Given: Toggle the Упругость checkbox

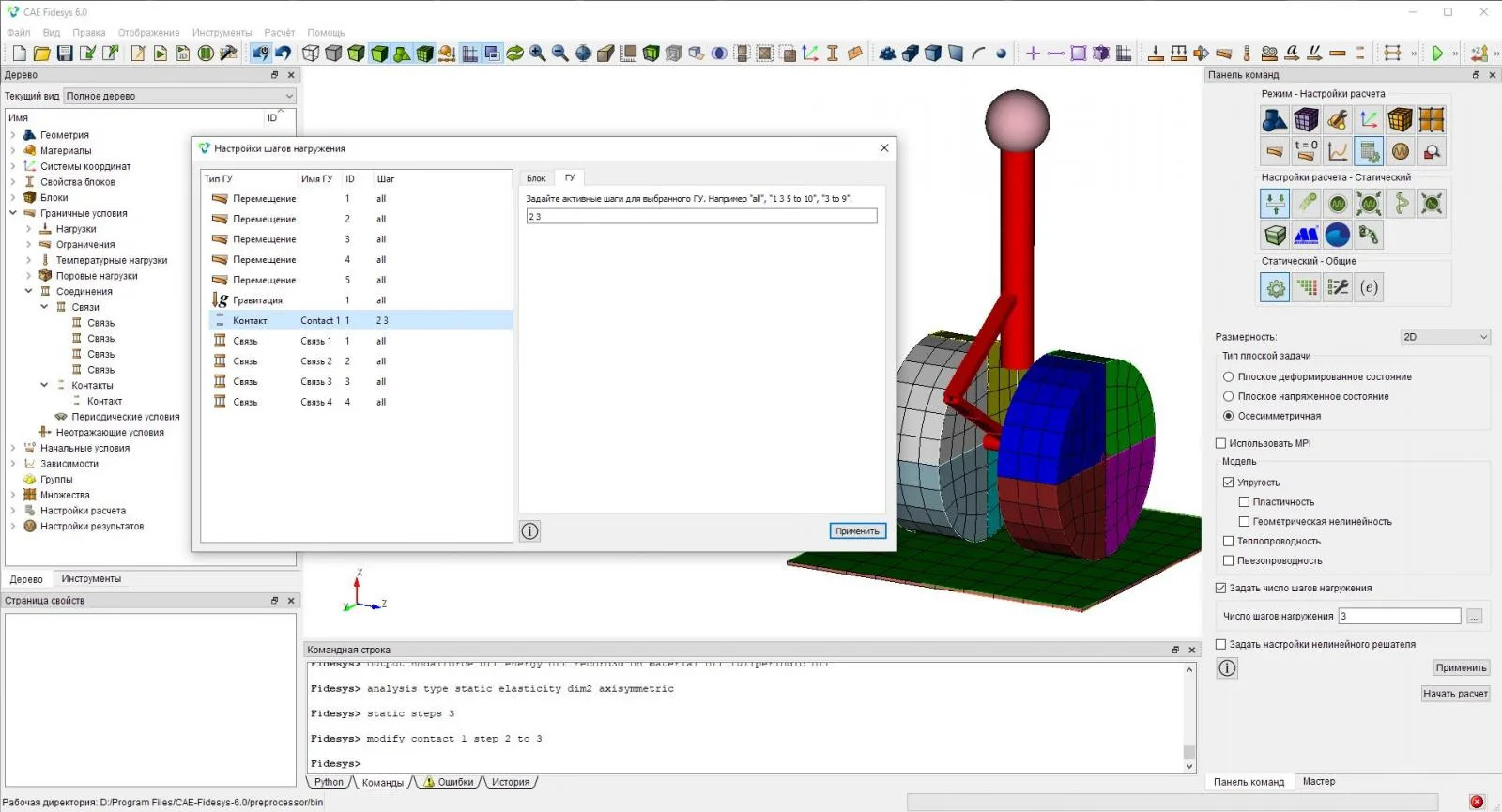Looking at the screenshot, I should click(x=1228, y=483).
